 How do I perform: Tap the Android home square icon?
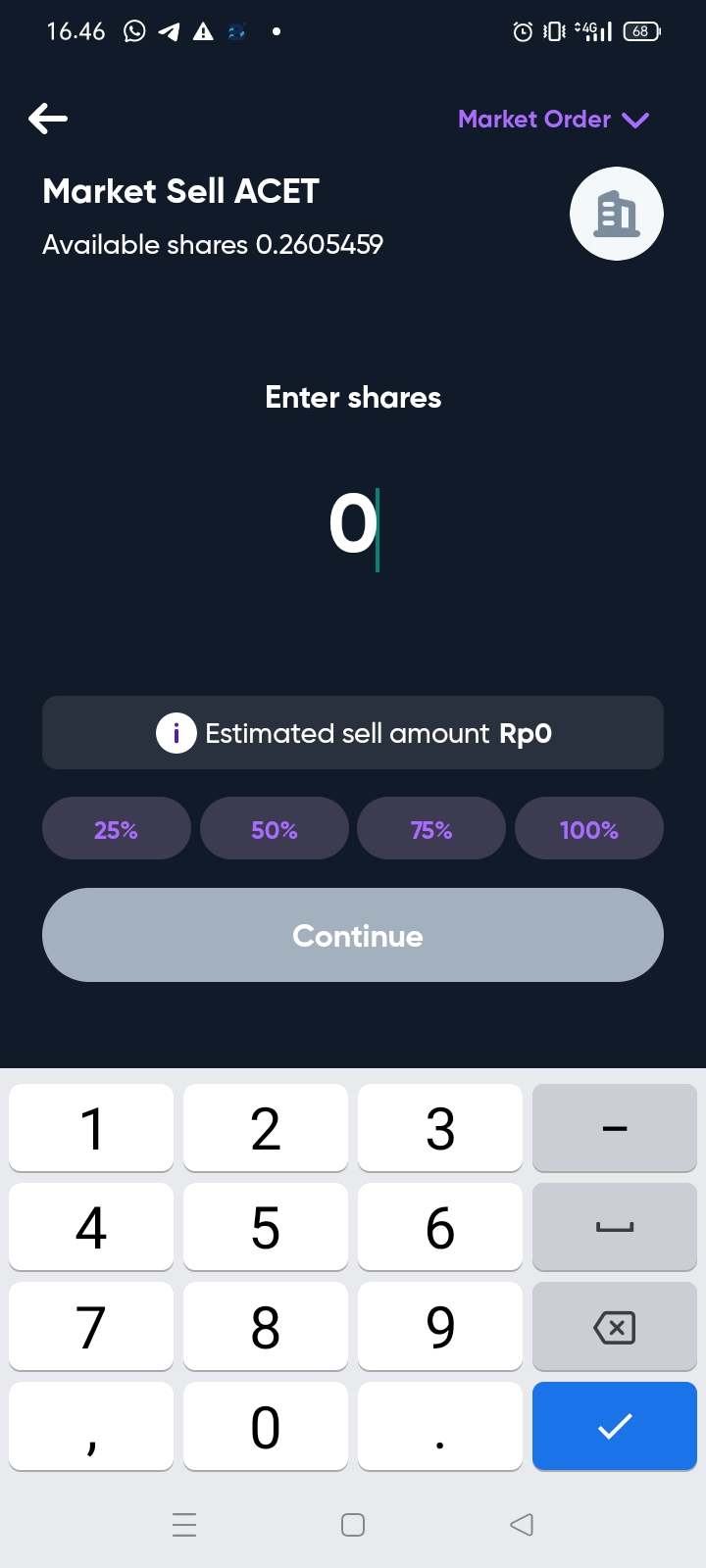(x=353, y=1525)
